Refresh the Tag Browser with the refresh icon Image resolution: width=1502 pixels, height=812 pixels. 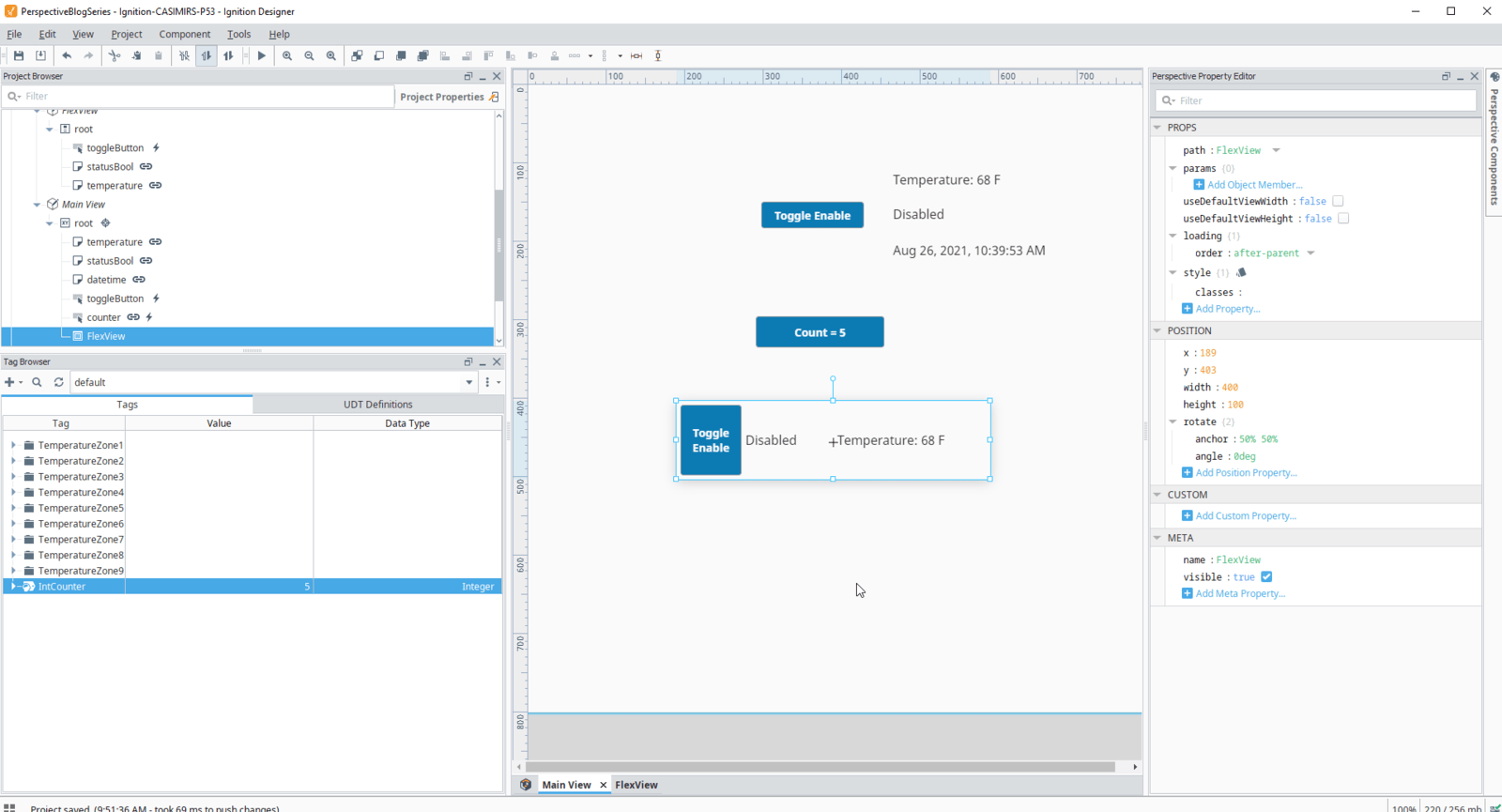pos(59,382)
